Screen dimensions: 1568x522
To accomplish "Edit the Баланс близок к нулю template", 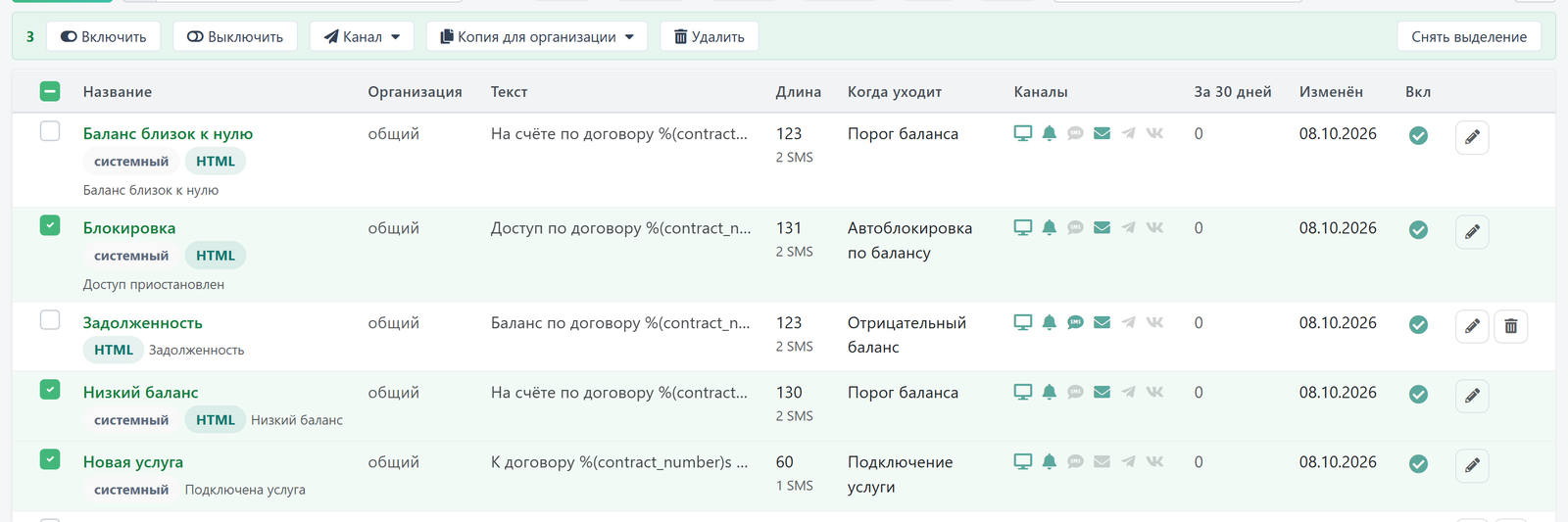I will click(x=1472, y=137).
